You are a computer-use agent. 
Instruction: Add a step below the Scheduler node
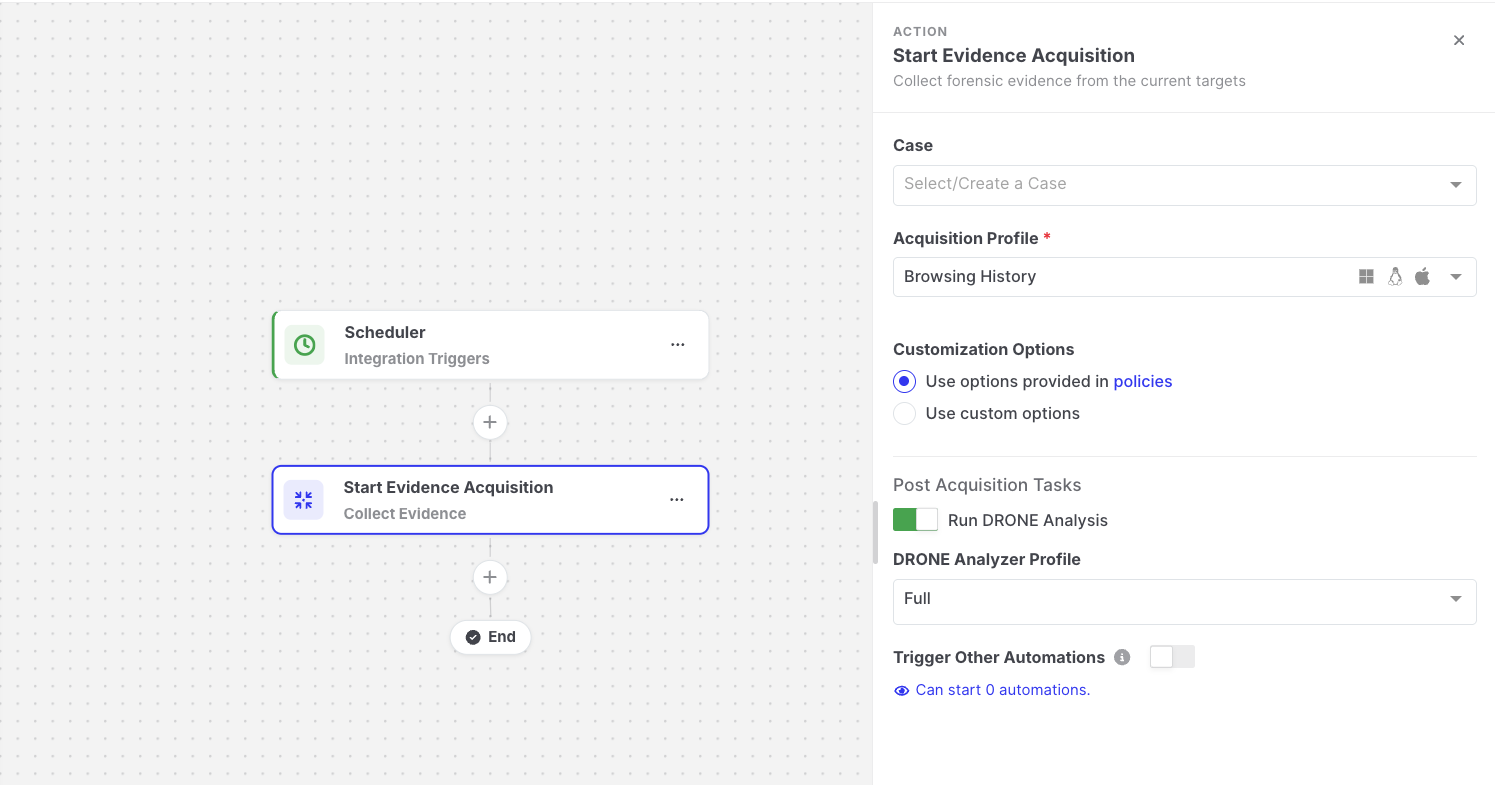(490, 422)
